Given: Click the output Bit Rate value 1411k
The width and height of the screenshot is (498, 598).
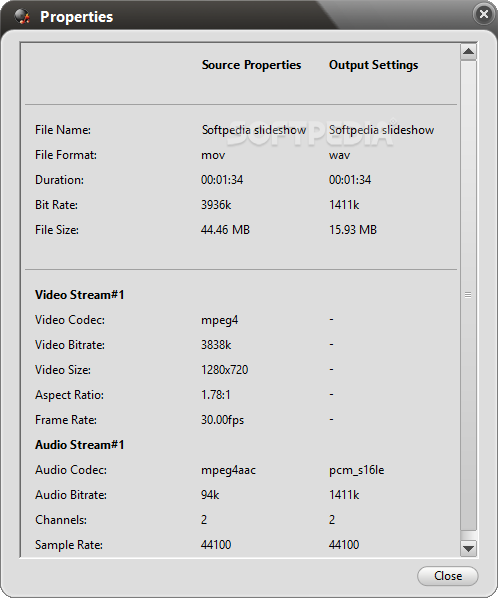Looking at the screenshot, I should tap(344, 205).
